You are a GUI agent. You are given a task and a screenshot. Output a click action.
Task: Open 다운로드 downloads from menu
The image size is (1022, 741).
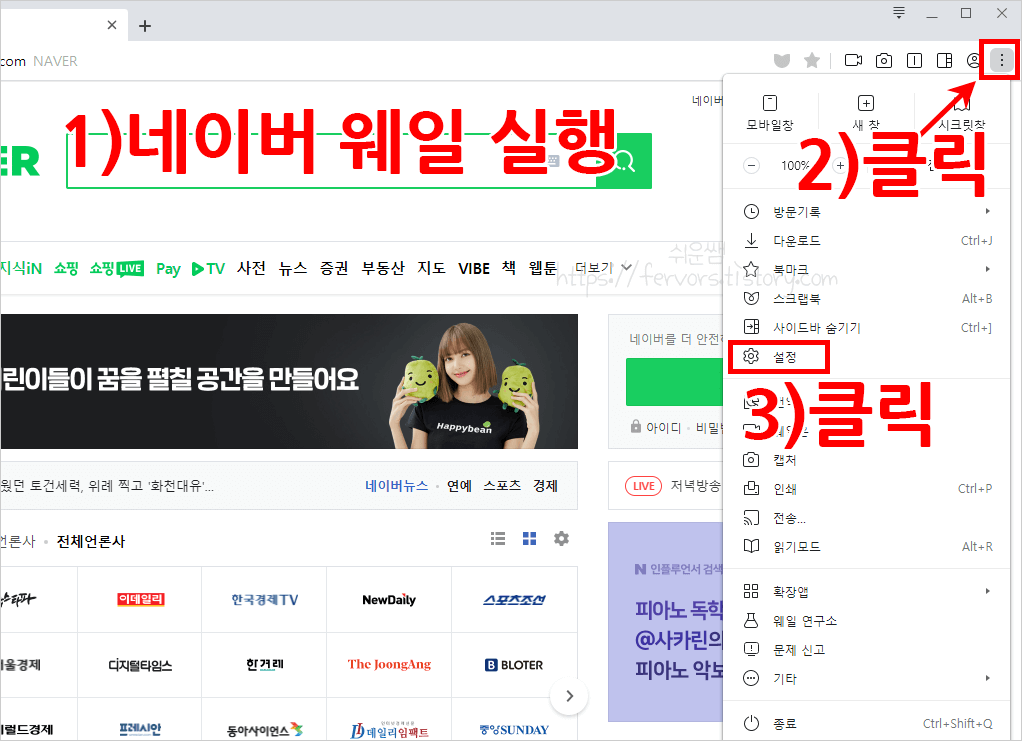867,240
